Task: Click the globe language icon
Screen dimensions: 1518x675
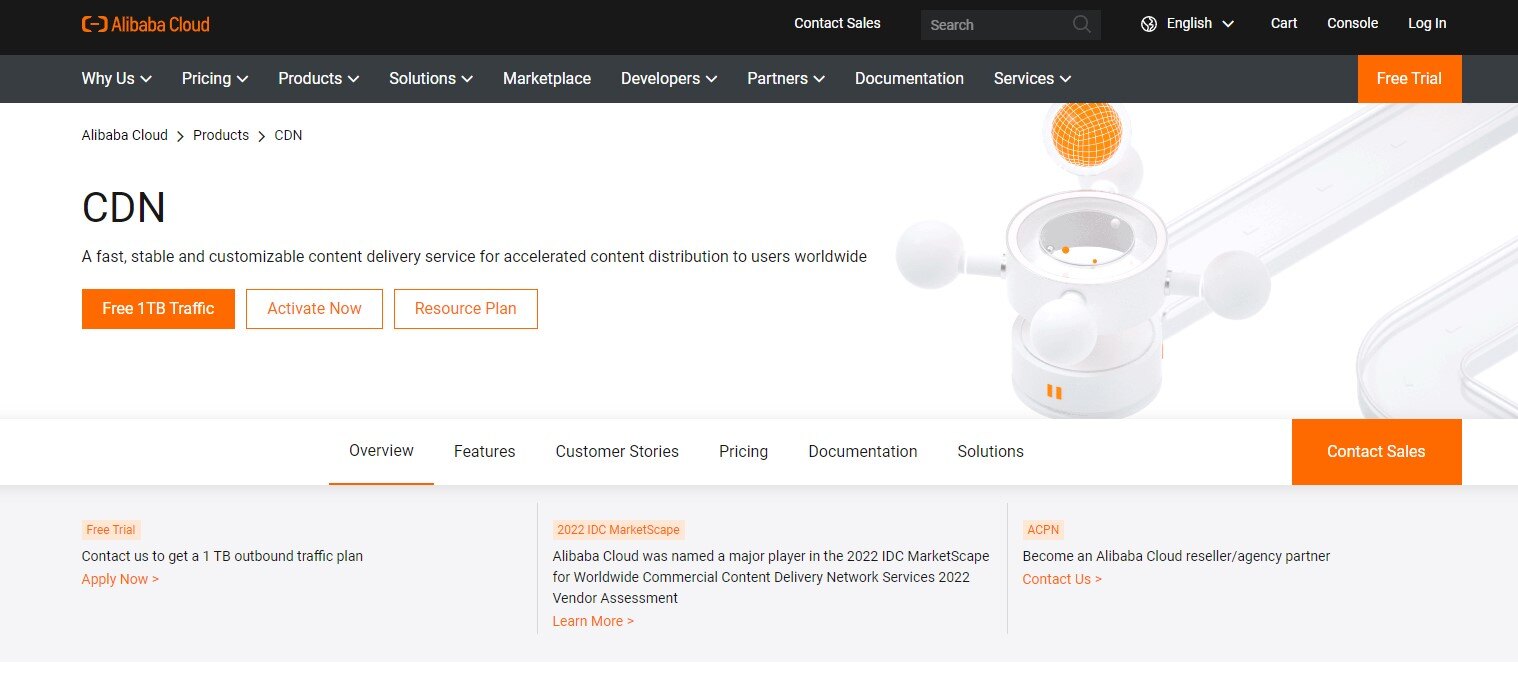Action: pyautogui.click(x=1148, y=22)
